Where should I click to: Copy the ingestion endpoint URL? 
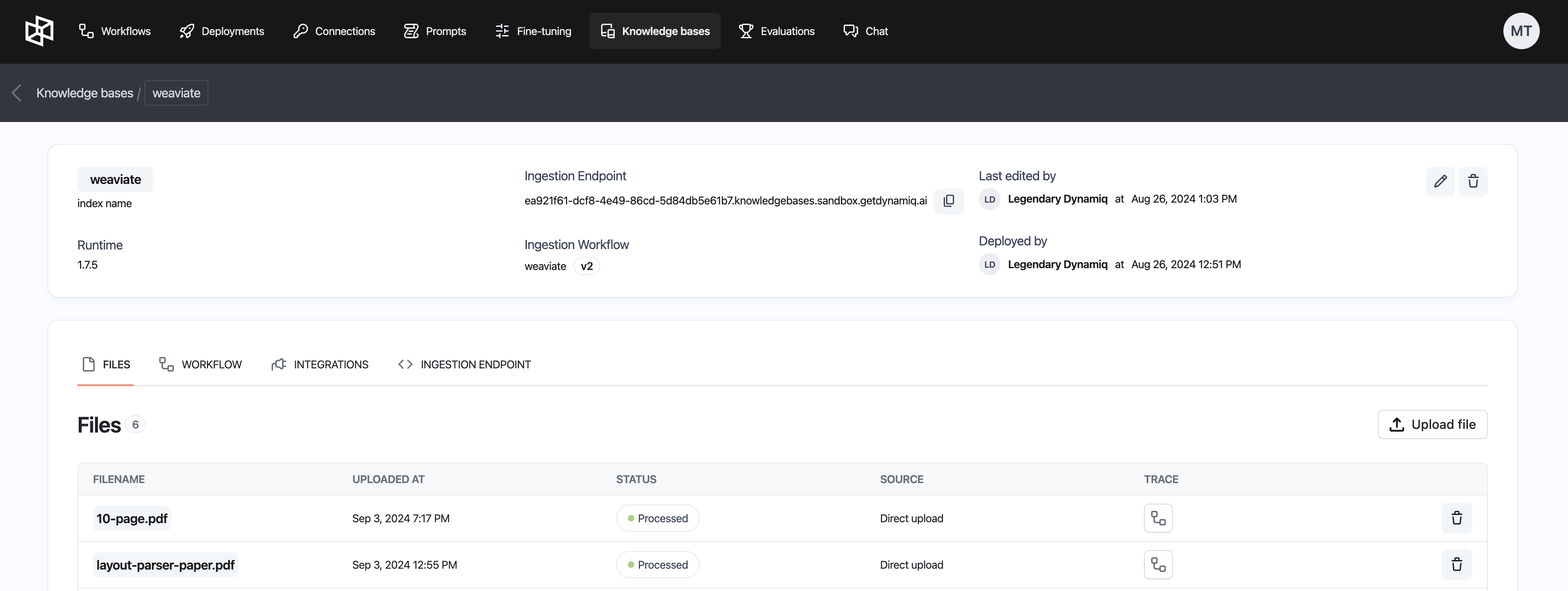(x=948, y=201)
